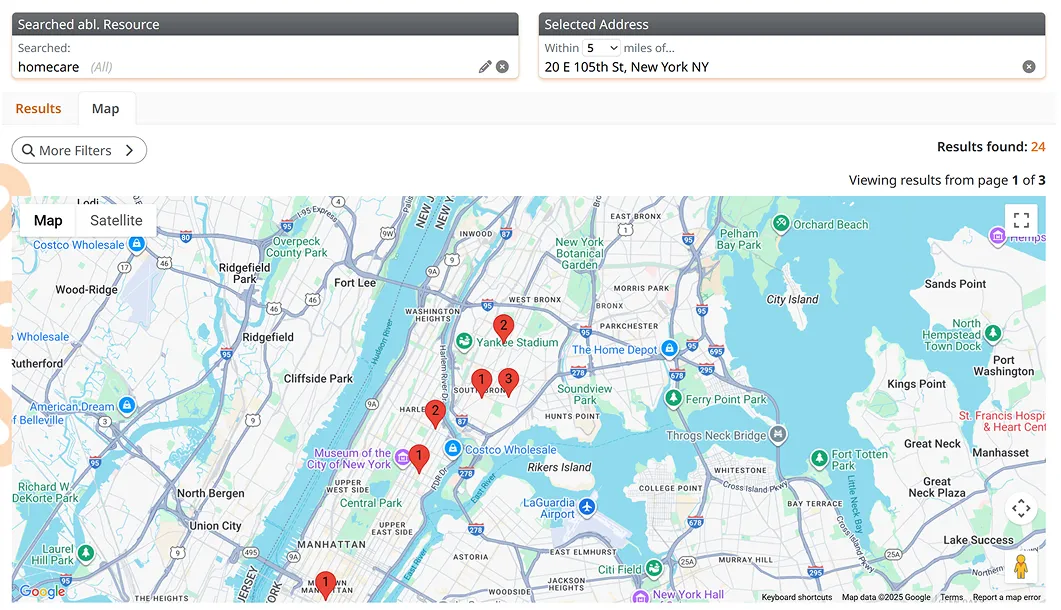Select the Map tab

106,108
